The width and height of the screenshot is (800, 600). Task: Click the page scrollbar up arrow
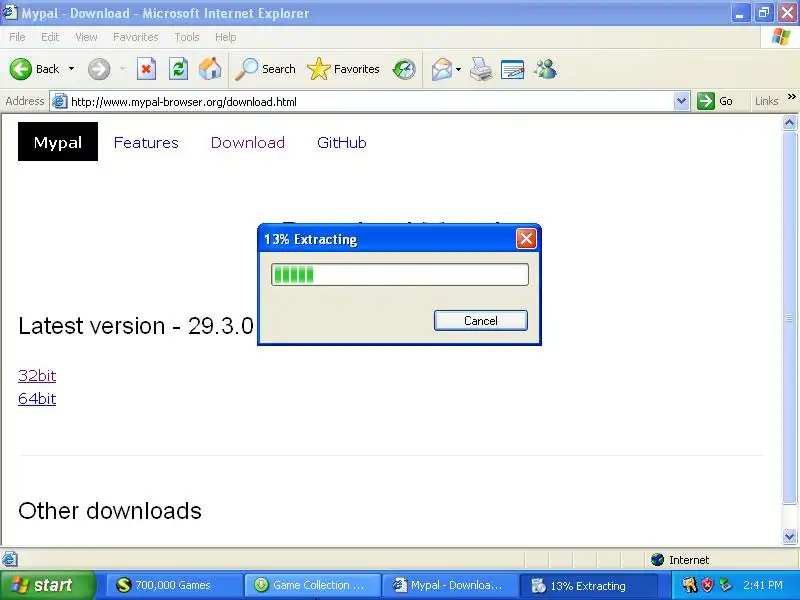[x=789, y=122]
